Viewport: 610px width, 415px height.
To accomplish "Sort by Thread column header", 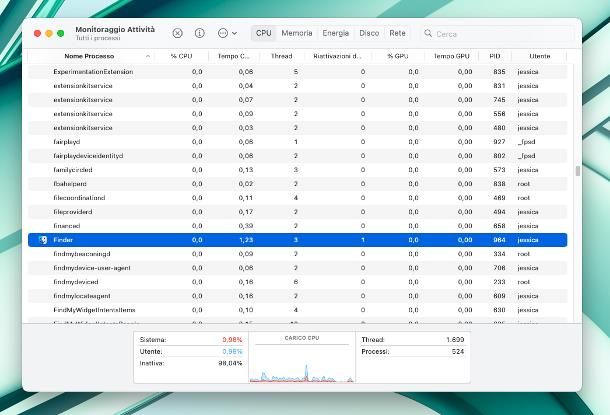I will click(x=282, y=56).
